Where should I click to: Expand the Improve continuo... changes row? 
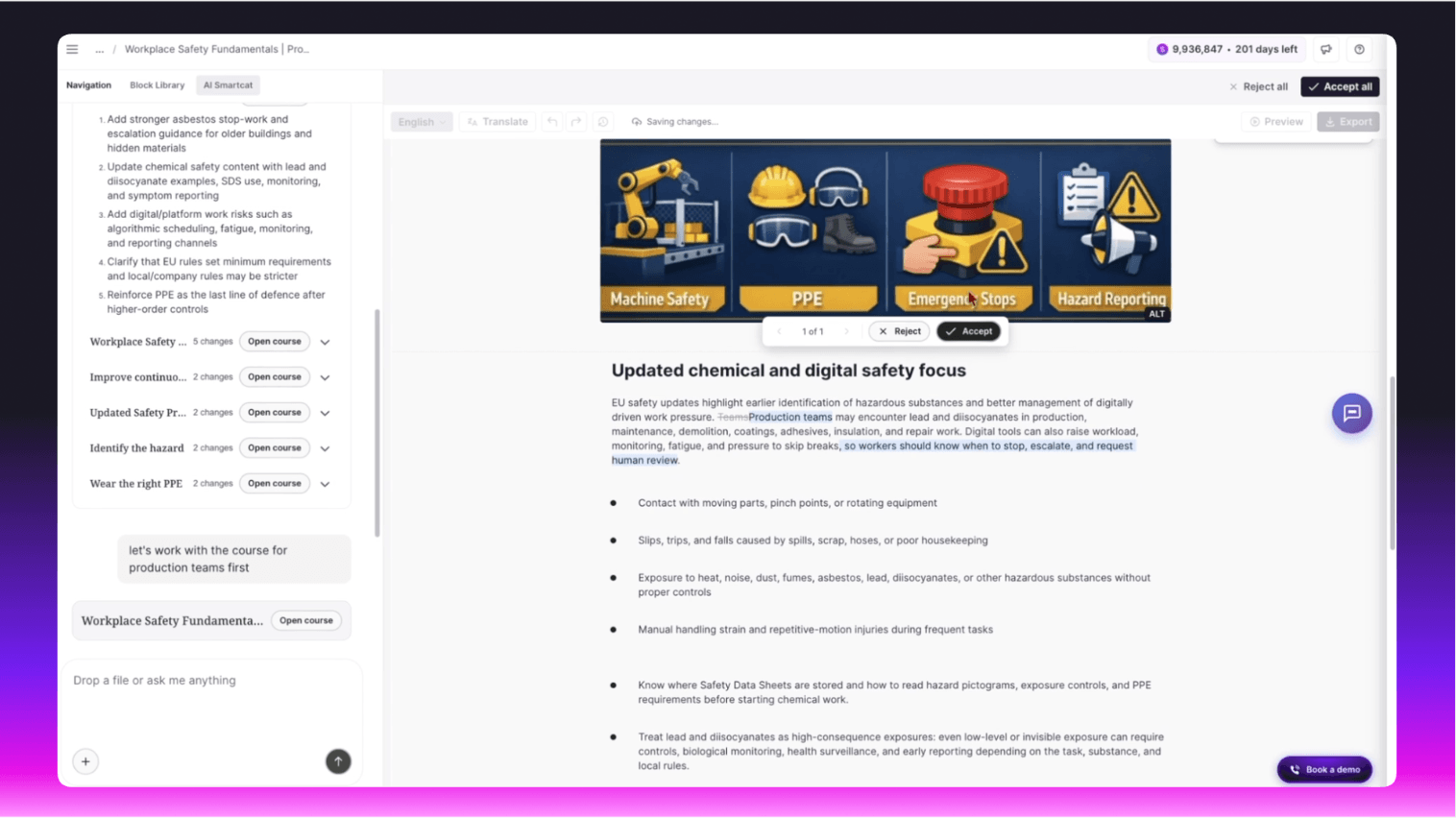pos(326,377)
